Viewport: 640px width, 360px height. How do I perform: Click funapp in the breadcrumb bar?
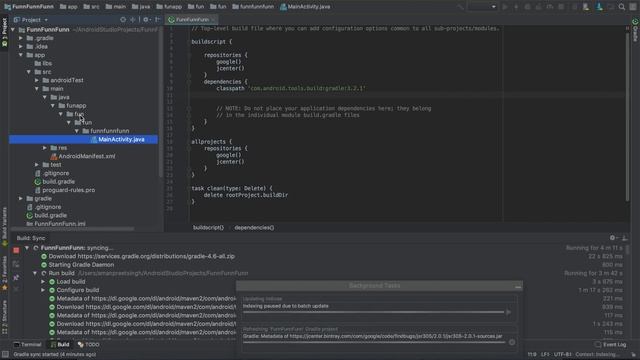169,7
